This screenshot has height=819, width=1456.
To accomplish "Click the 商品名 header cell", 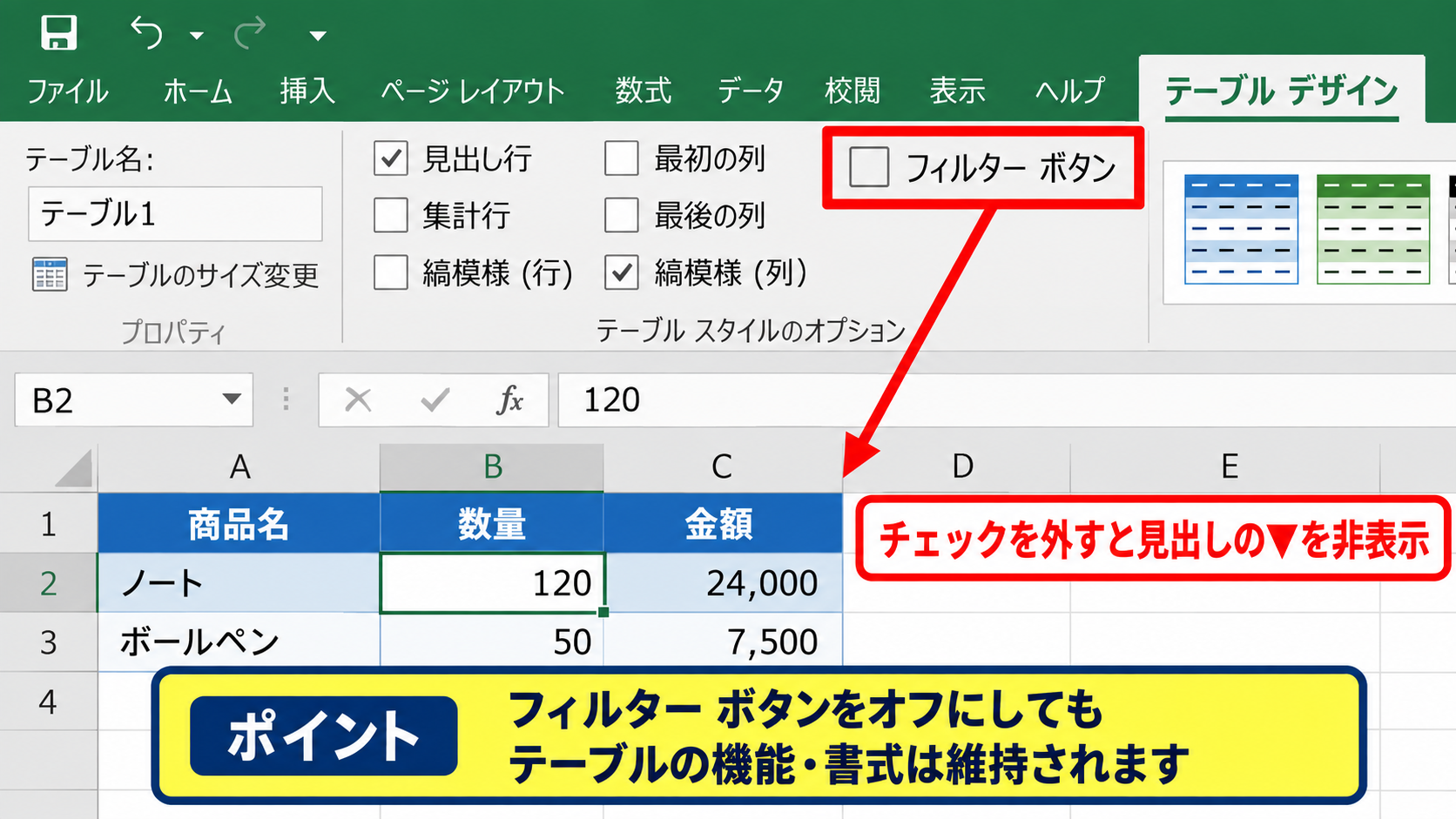I will pos(239,524).
